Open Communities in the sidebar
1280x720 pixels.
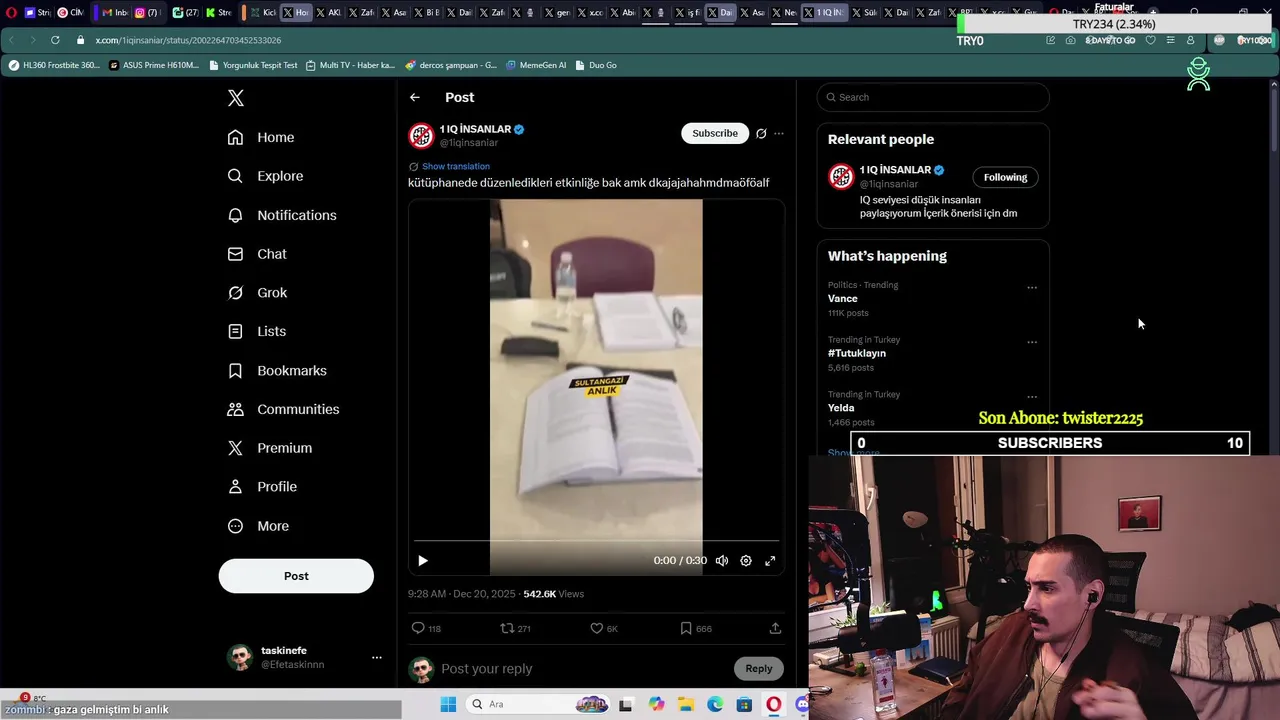coord(283,409)
